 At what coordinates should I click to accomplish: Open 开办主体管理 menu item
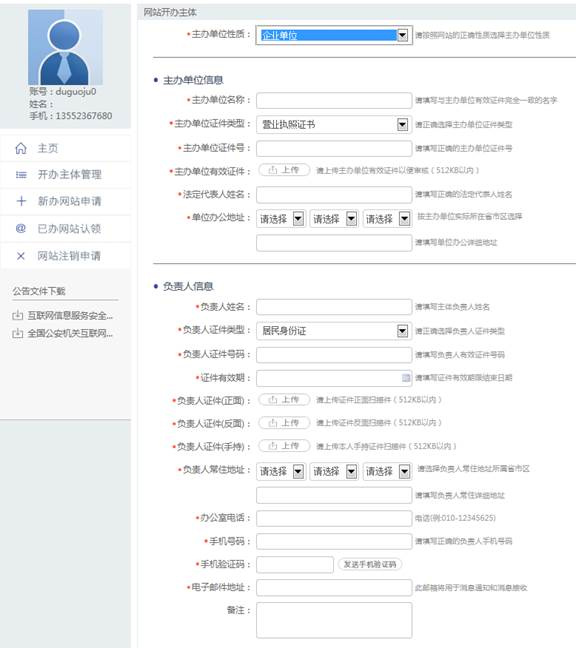coord(66,175)
